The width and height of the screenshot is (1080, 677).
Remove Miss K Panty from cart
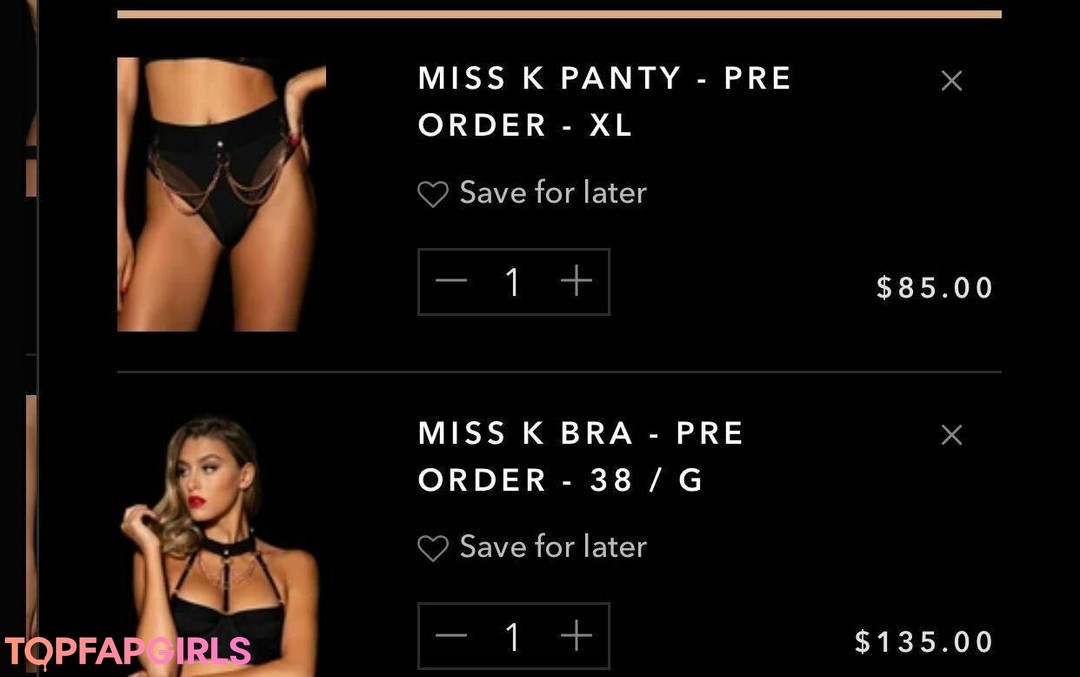(951, 81)
